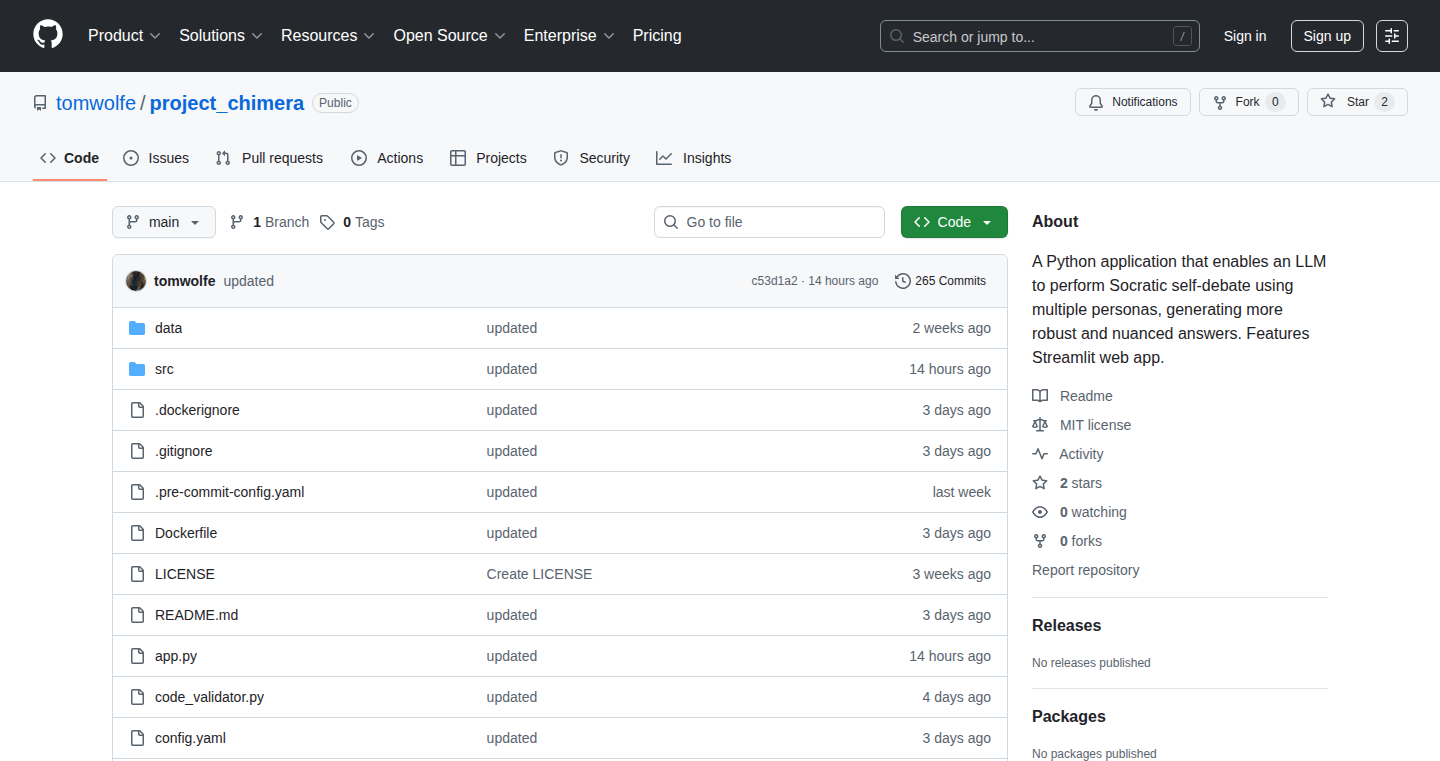This screenshot has height=761, width=1440.
Task: Click the fork count badge showing 0
Action: (1275, 102)
